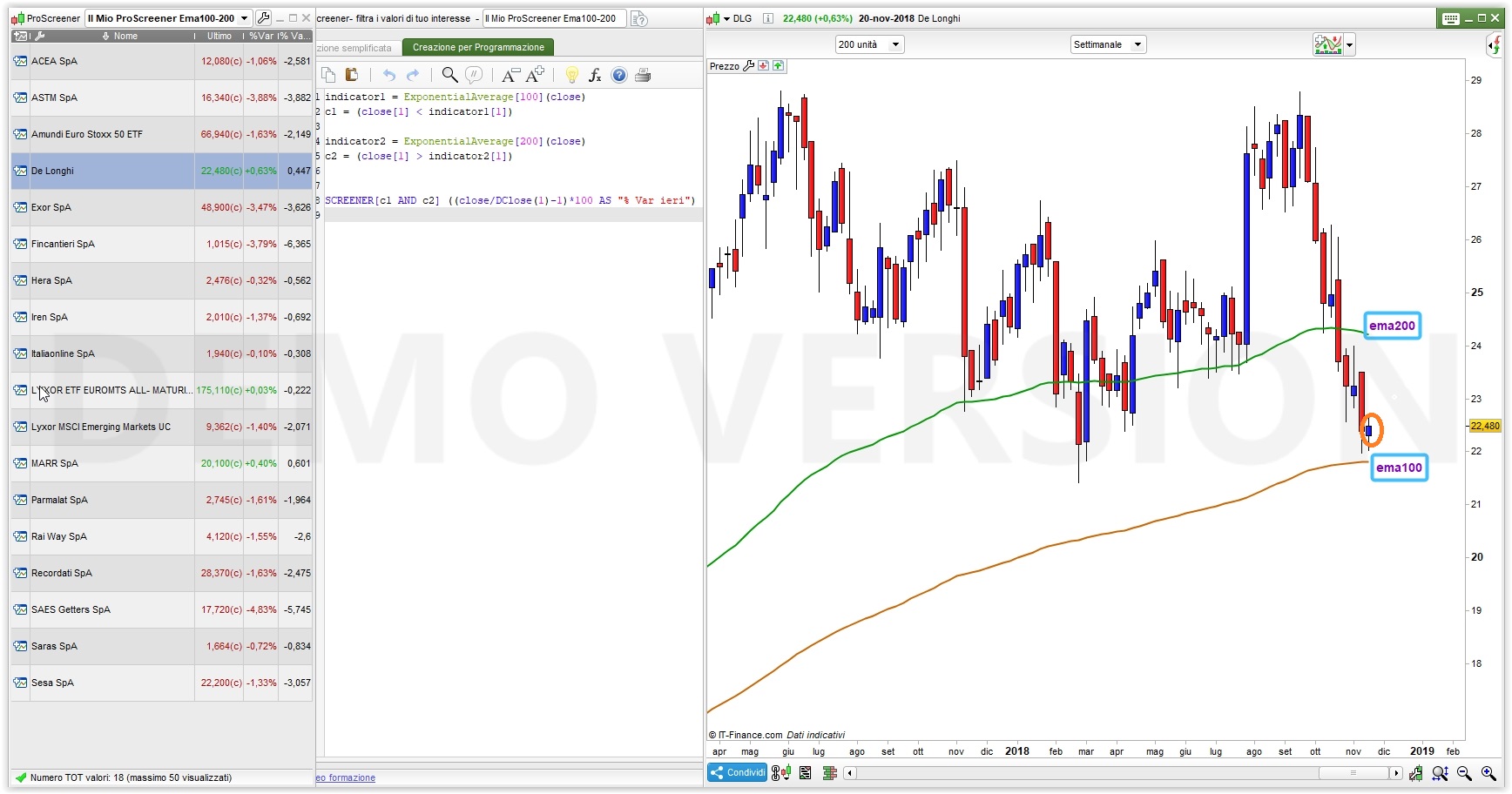The image size is (1512, 794).
Task: Open the document help icon beside the screener name
Action: (639, 18)
